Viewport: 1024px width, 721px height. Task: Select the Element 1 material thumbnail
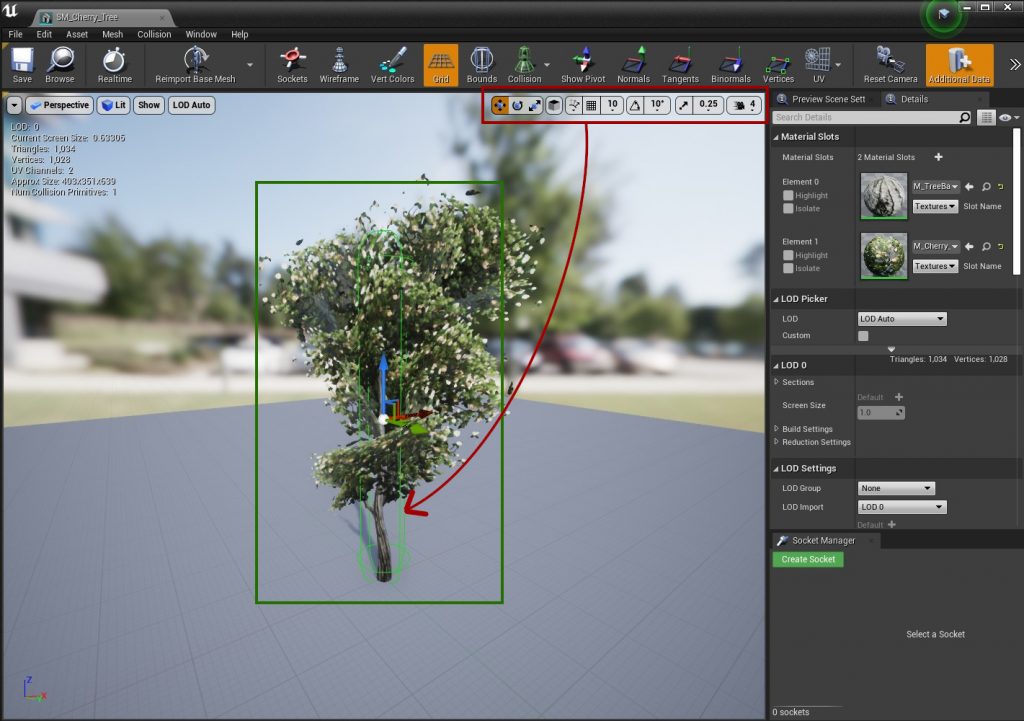884,256
